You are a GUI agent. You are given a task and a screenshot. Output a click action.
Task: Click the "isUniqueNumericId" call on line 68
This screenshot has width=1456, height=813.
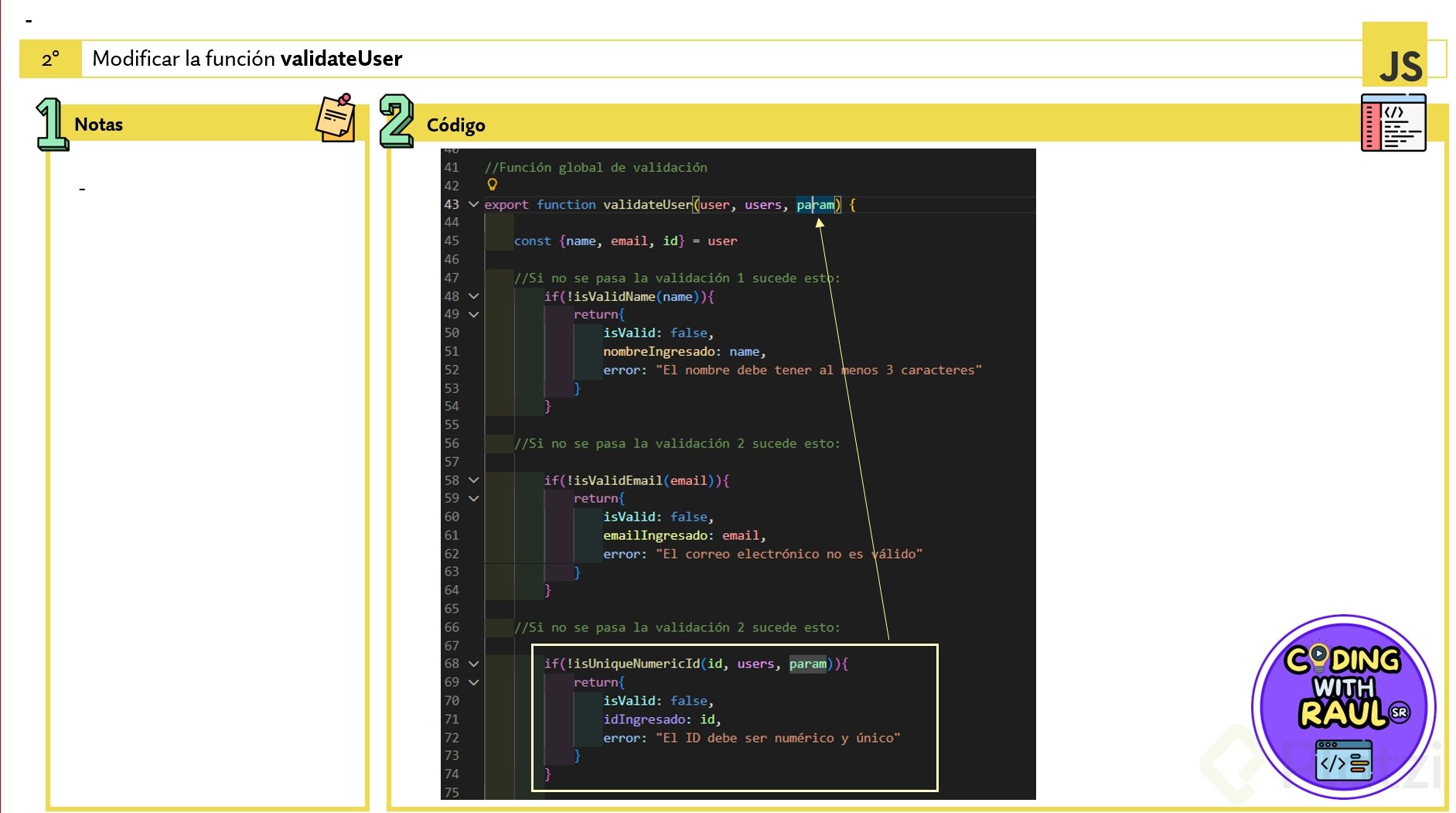636,664
